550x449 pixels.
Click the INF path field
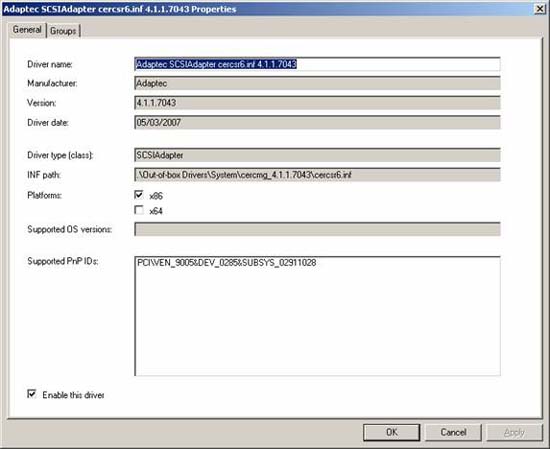click(317, 175)
